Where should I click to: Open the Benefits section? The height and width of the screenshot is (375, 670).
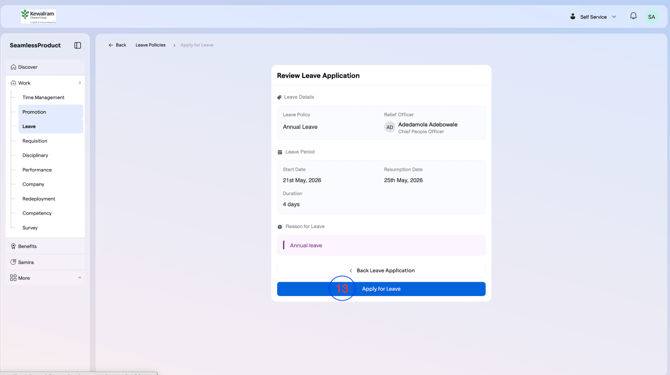(x=45, y=246)
